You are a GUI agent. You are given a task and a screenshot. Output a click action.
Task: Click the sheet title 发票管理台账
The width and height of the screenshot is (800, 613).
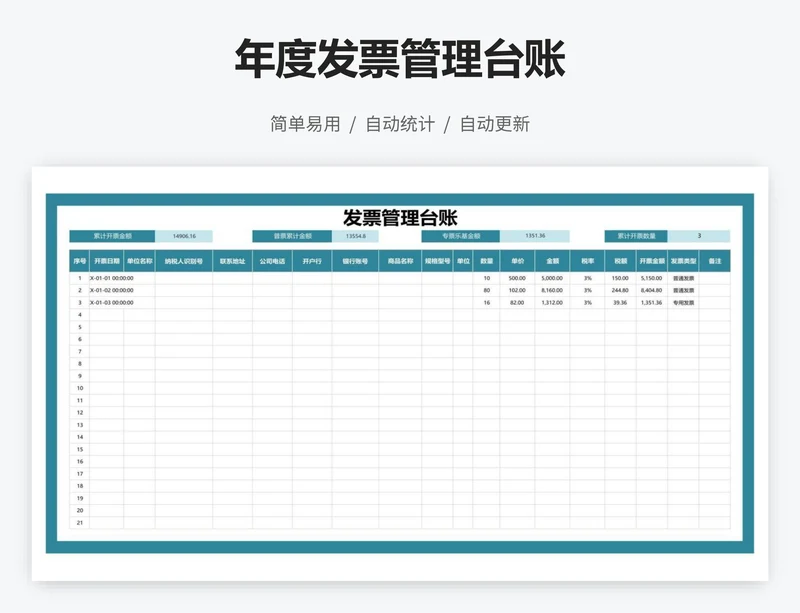click(x=400, y=218)
